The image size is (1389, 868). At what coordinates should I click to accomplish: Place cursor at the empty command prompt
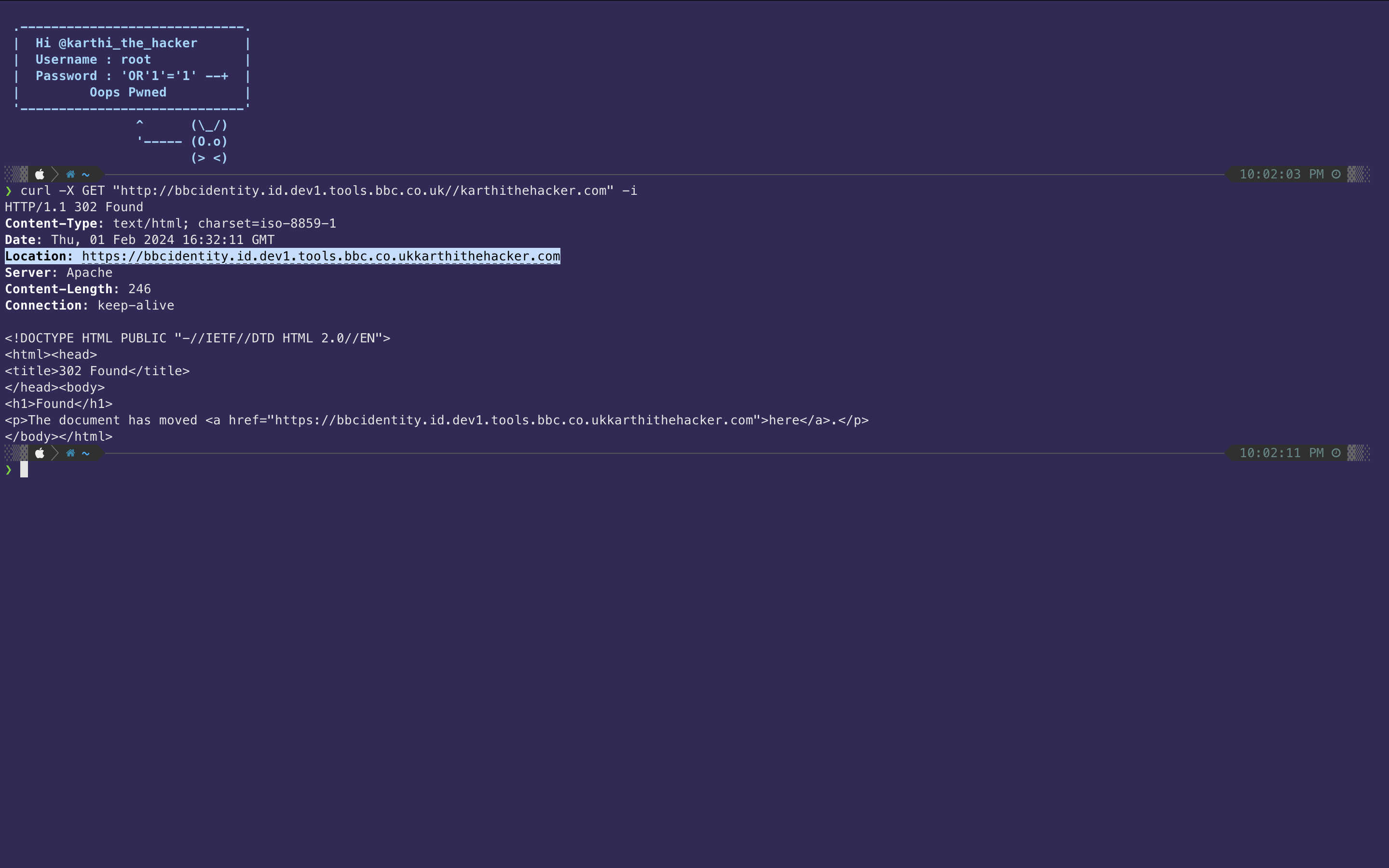pos(25,470)
